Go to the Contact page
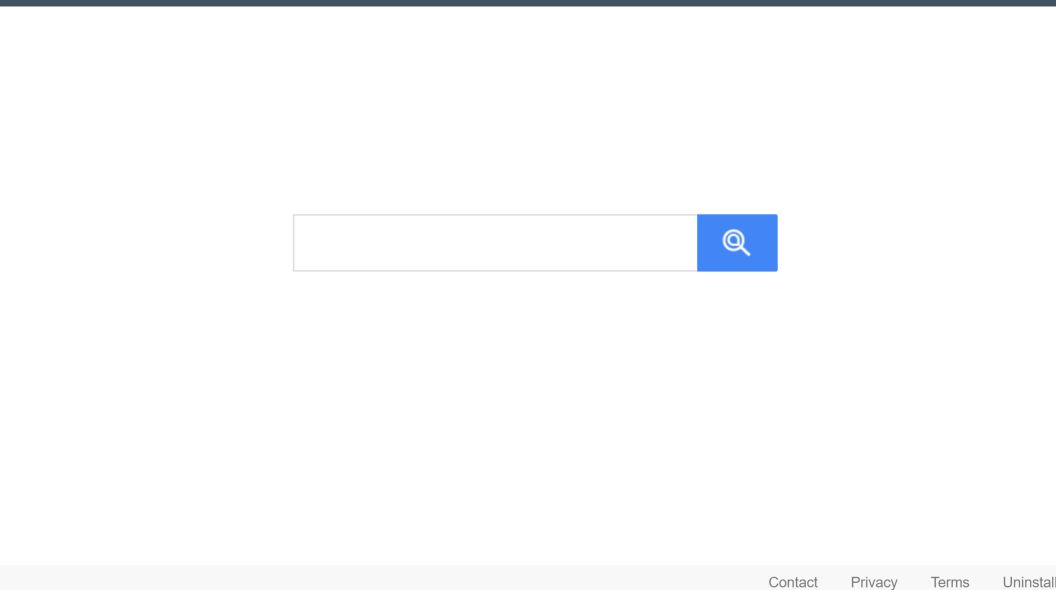This screenshot has height=590, width=1056. coord(793,582)
